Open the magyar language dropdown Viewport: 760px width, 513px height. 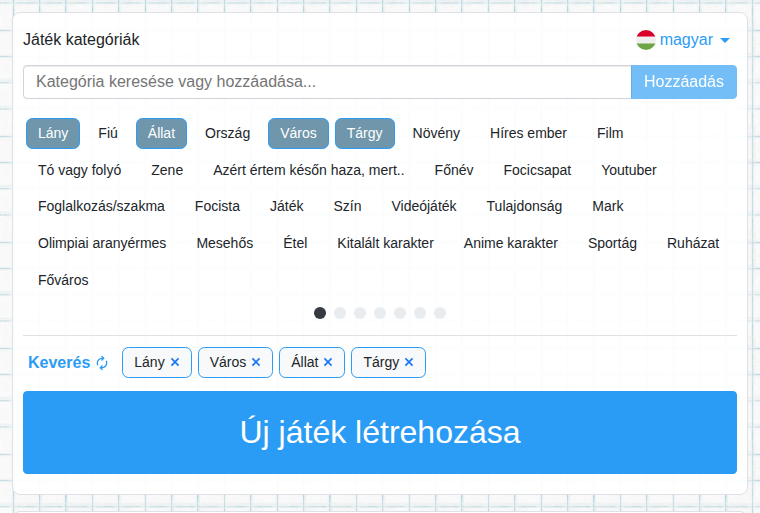click(683, 40)
